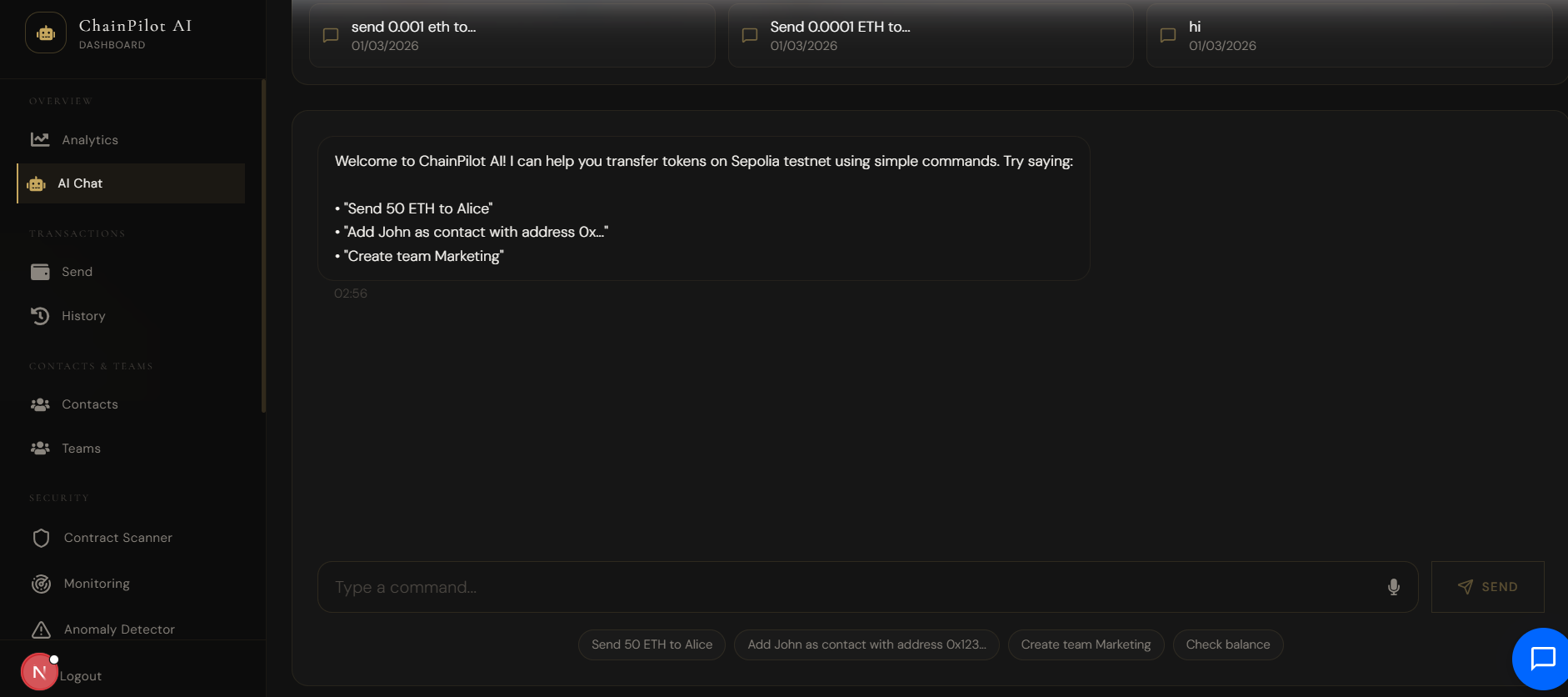Click the Contract Scanner shield icon
Viewport: 1568px width, 697px height.
tap(41, 538)
